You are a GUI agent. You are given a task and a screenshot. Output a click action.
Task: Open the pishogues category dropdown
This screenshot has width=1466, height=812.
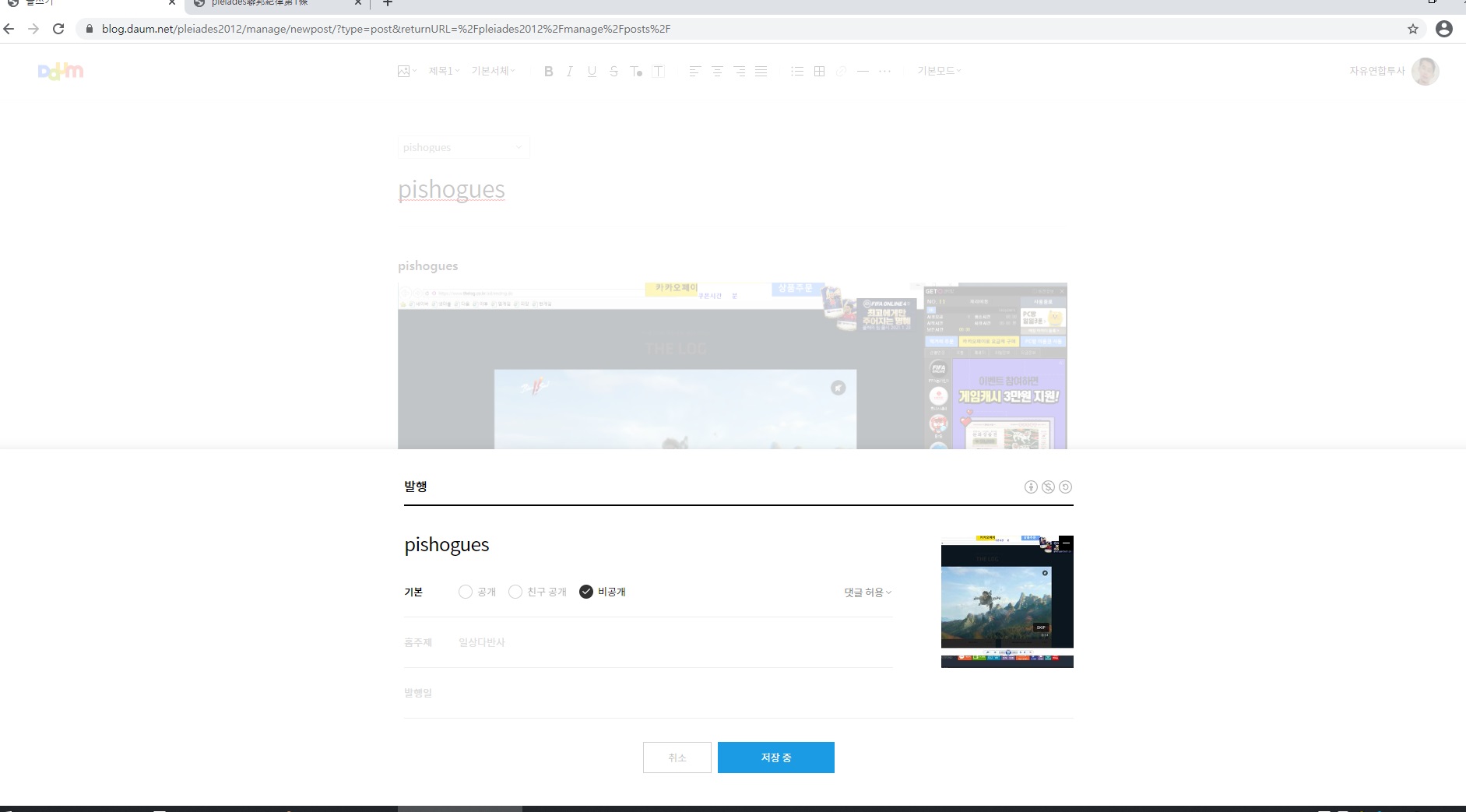tap(464, 147)
